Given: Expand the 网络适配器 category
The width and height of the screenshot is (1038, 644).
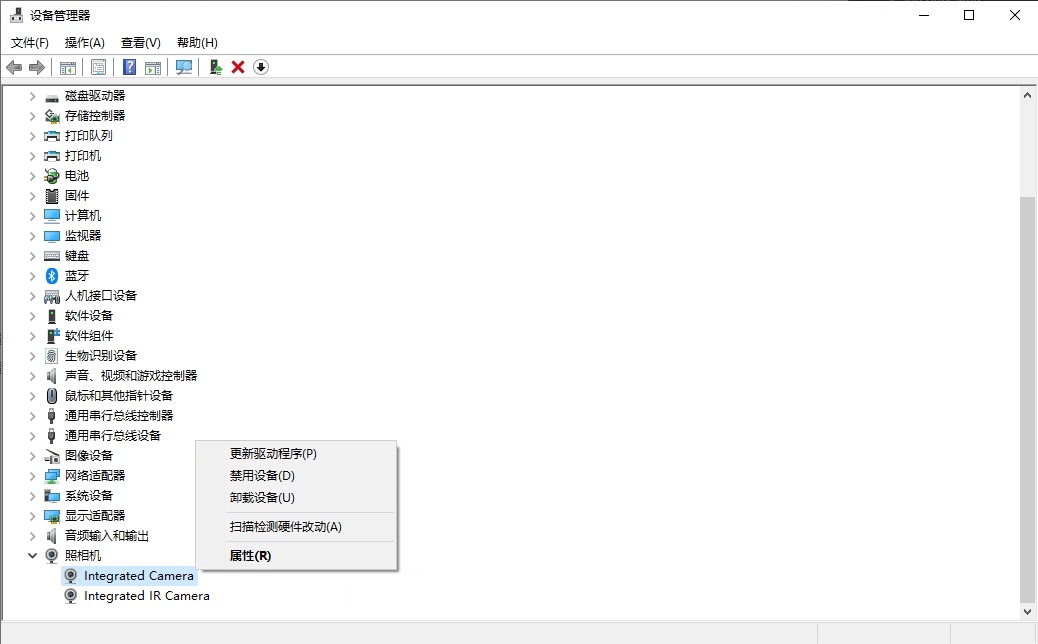Looking at the screenshot, I should tap(32, 476).
